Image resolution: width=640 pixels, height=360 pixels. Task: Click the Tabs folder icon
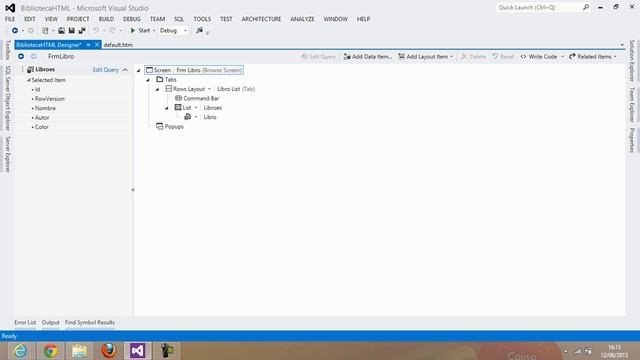160,80
